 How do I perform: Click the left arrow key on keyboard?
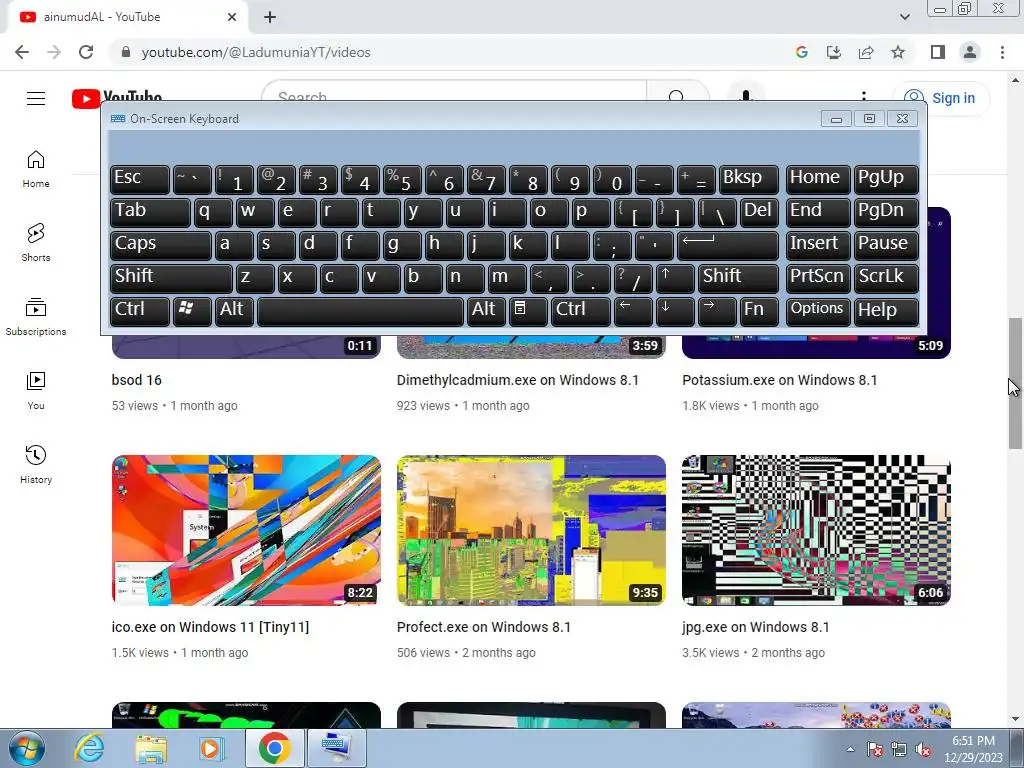point(632,310)
